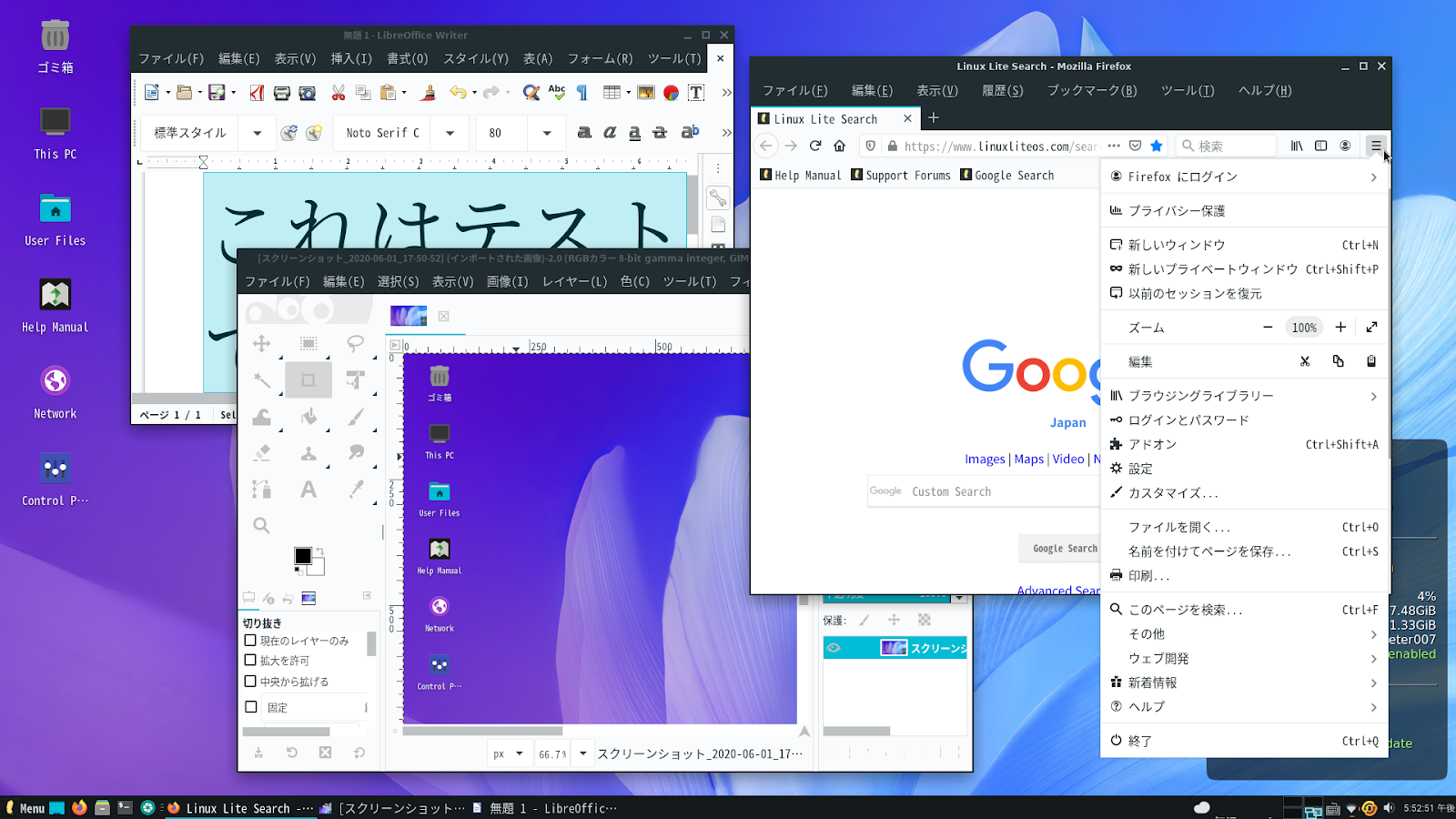Expand その他 submenu in Firefox menu
Image resolution: width=1456 pixels, height=819 pixels.
click(1244, 634)
